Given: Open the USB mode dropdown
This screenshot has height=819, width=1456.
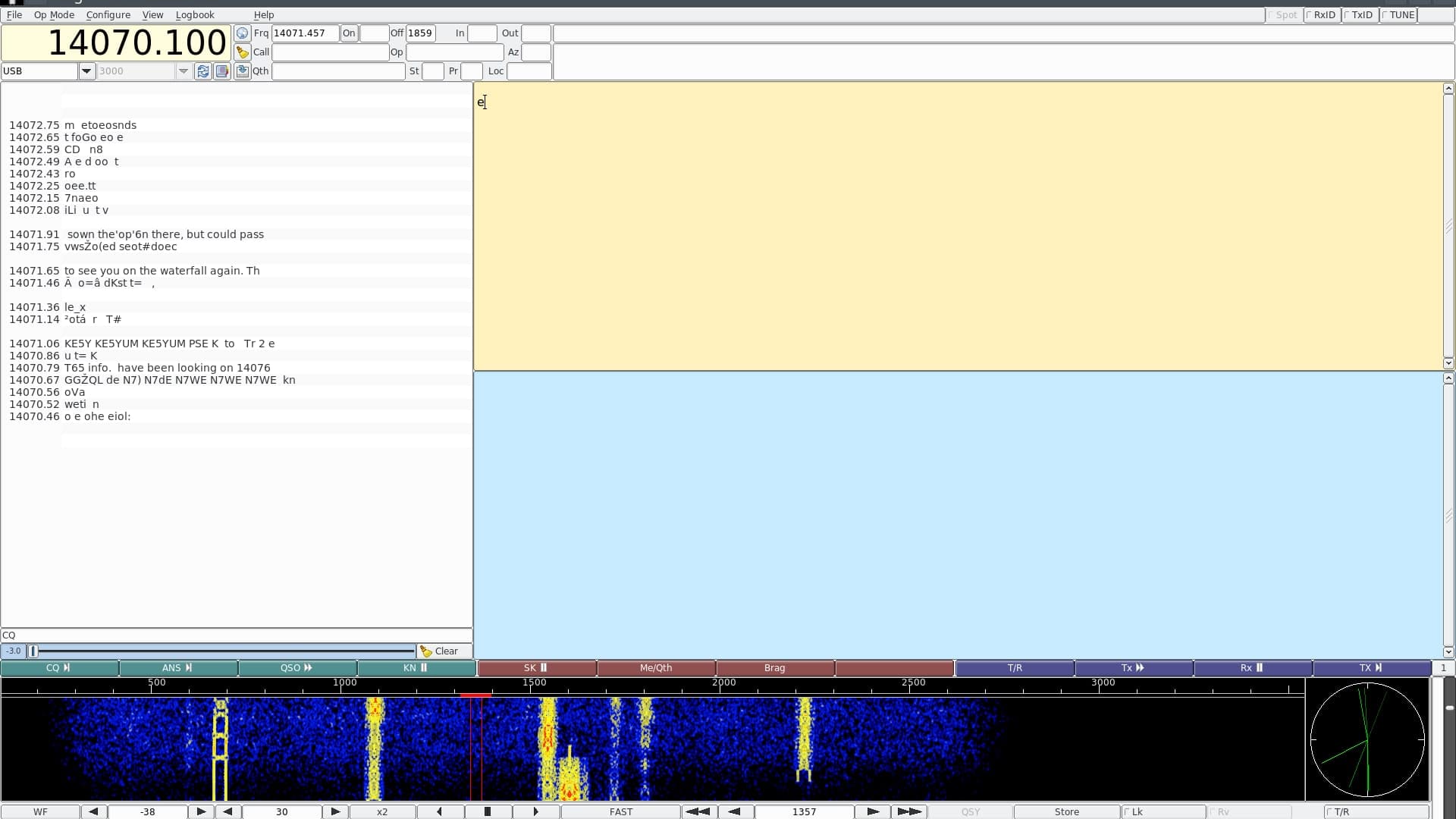Looking at the screenshot, I should coord(86,71).
